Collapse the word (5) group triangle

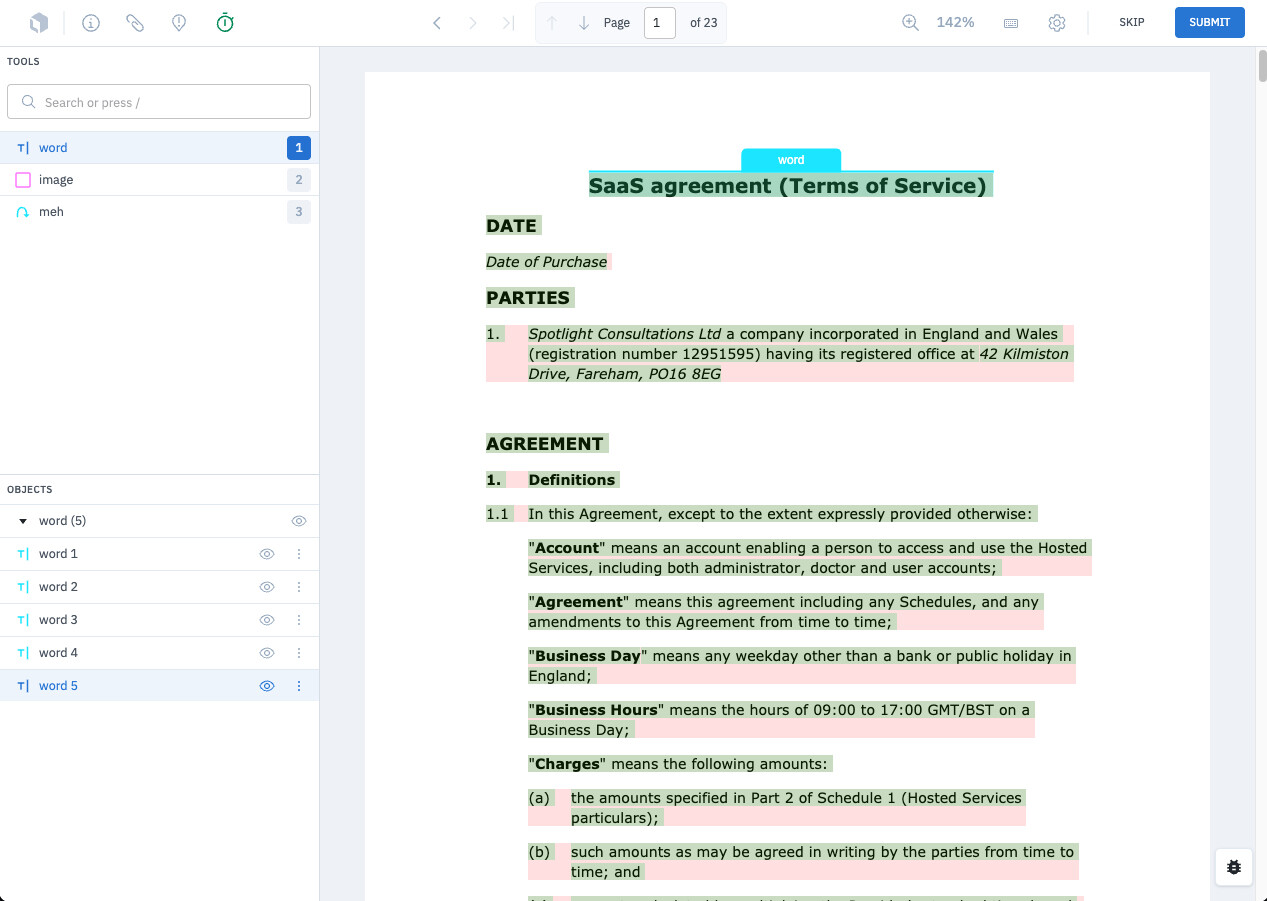tap(23, 521)
